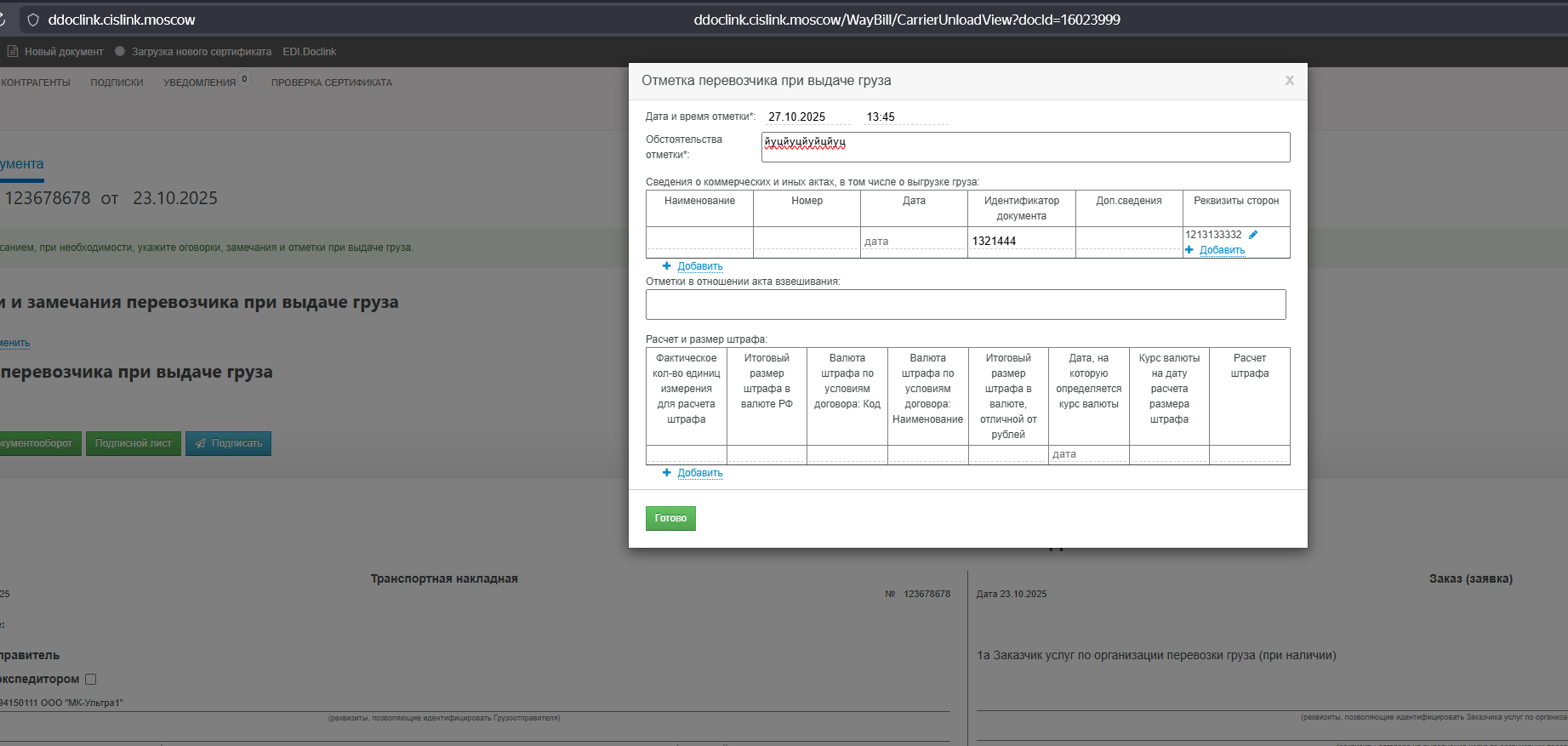Focus the 'Обстоятельства отметки' text area
The width and height of the screenshot is (1568, 746).
coord(1026,147)
